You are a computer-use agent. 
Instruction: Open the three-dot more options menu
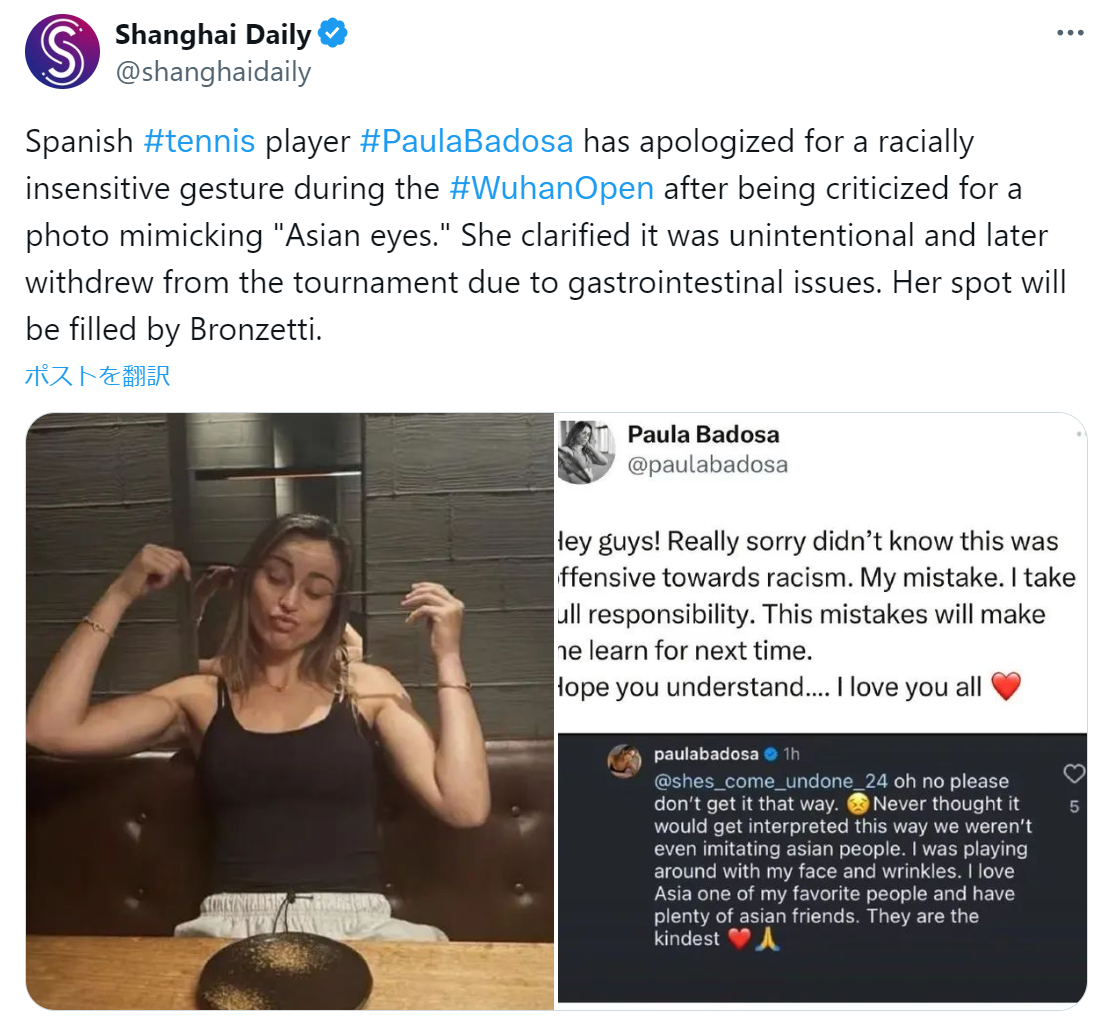coord(1070,33)
